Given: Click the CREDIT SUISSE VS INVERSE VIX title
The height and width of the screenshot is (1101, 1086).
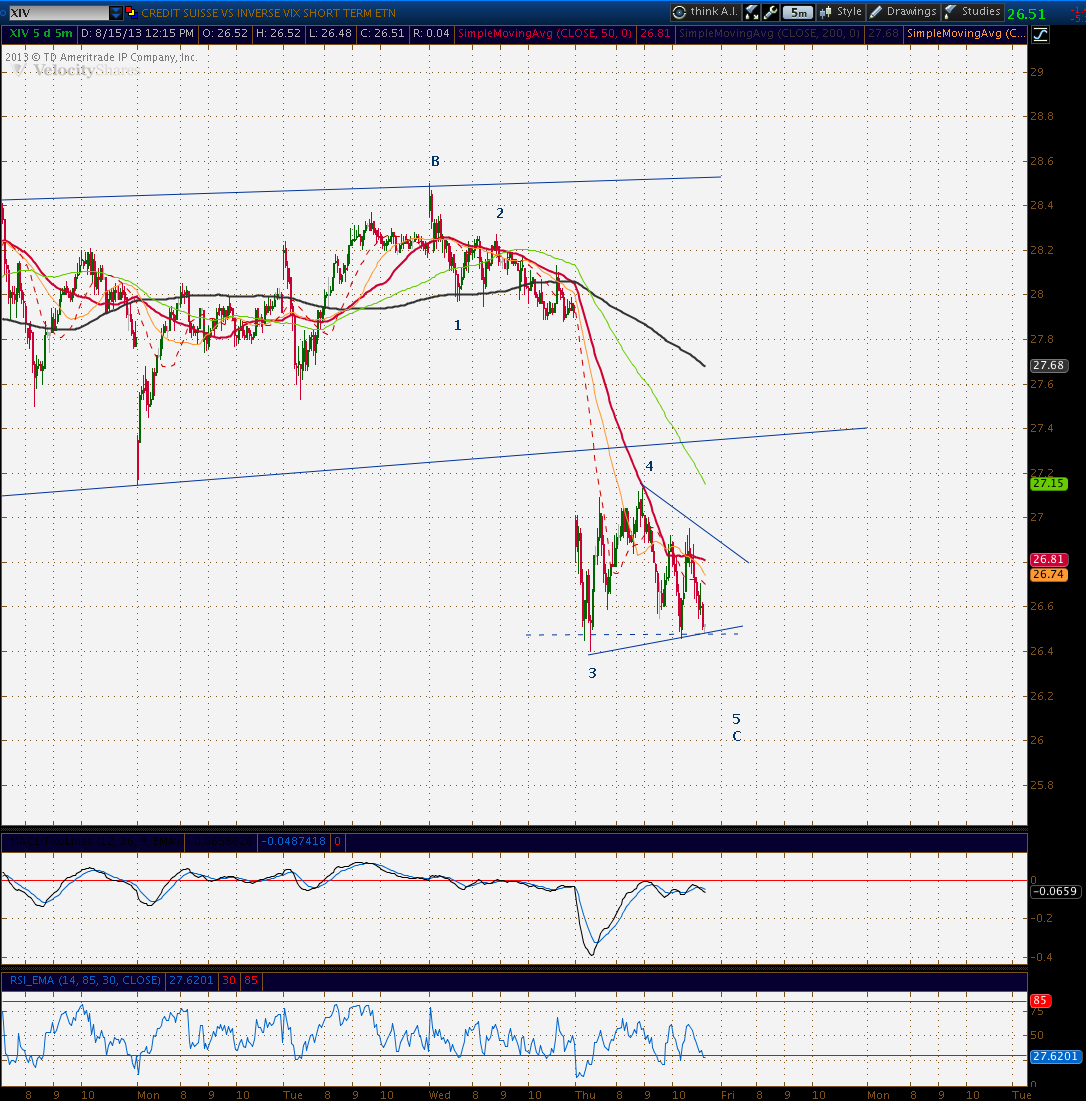Looking at the screenshot, I should click(268, 13).
